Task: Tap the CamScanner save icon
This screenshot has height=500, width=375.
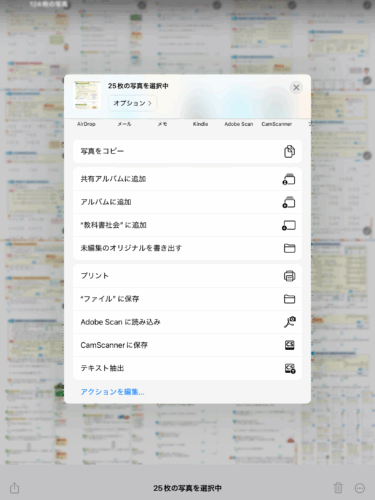Action: point(289,345)
